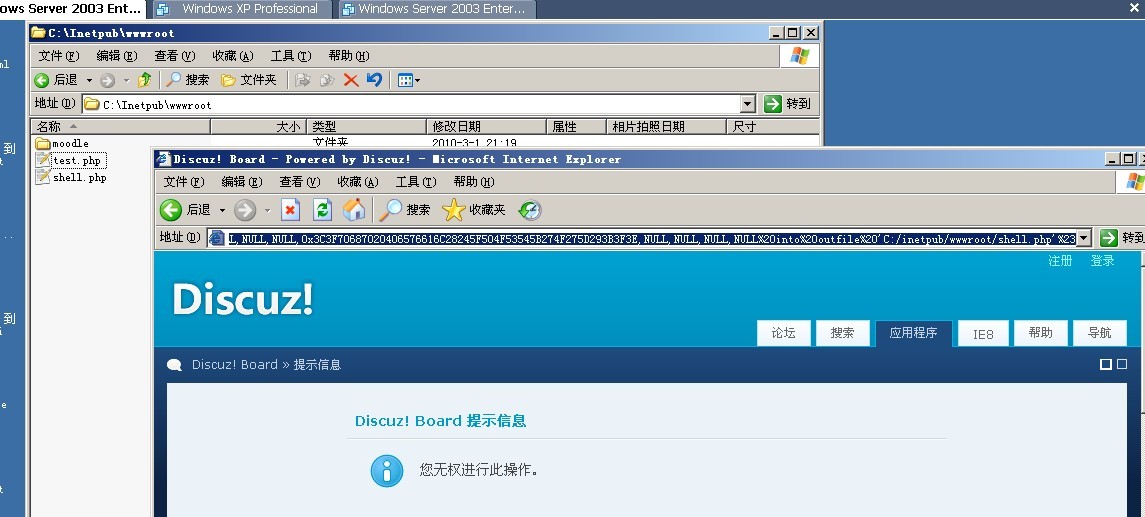Expand Explorer Back history dropdown arrow
Viewport: 1145px width, 517px height.
(x=89, y=80)
